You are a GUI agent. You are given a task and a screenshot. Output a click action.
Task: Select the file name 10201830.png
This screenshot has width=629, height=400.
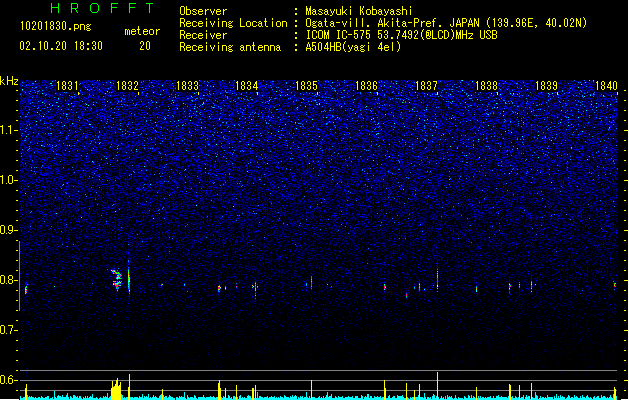(x=56, y=26)
